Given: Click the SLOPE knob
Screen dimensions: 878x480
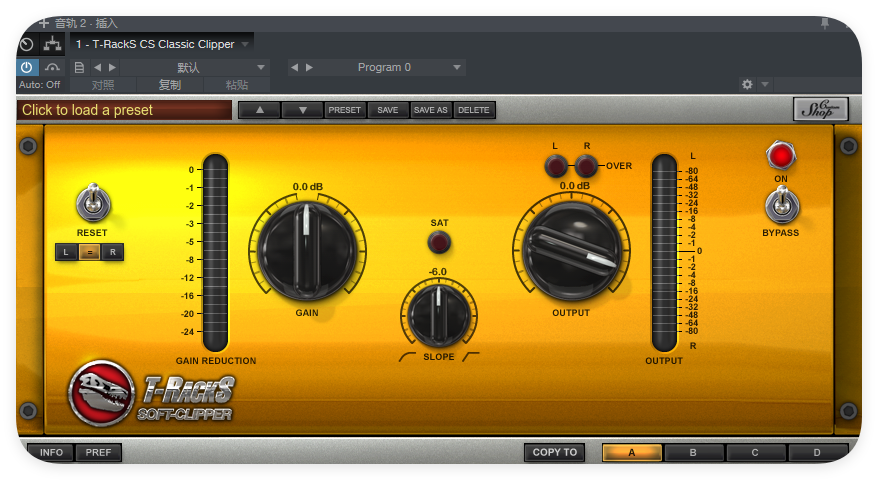Looking at the screenshot, I should tap(438, 315).
